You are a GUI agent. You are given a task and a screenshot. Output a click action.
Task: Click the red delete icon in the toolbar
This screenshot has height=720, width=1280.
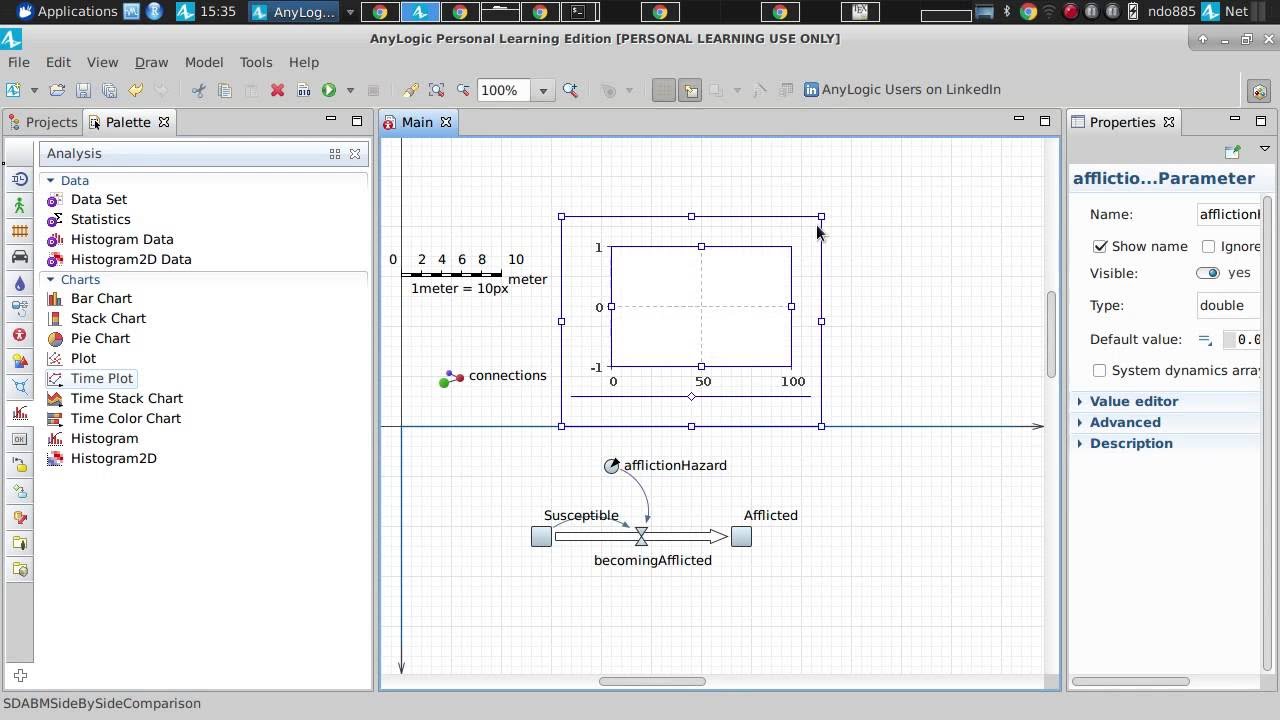pos(277,90)
